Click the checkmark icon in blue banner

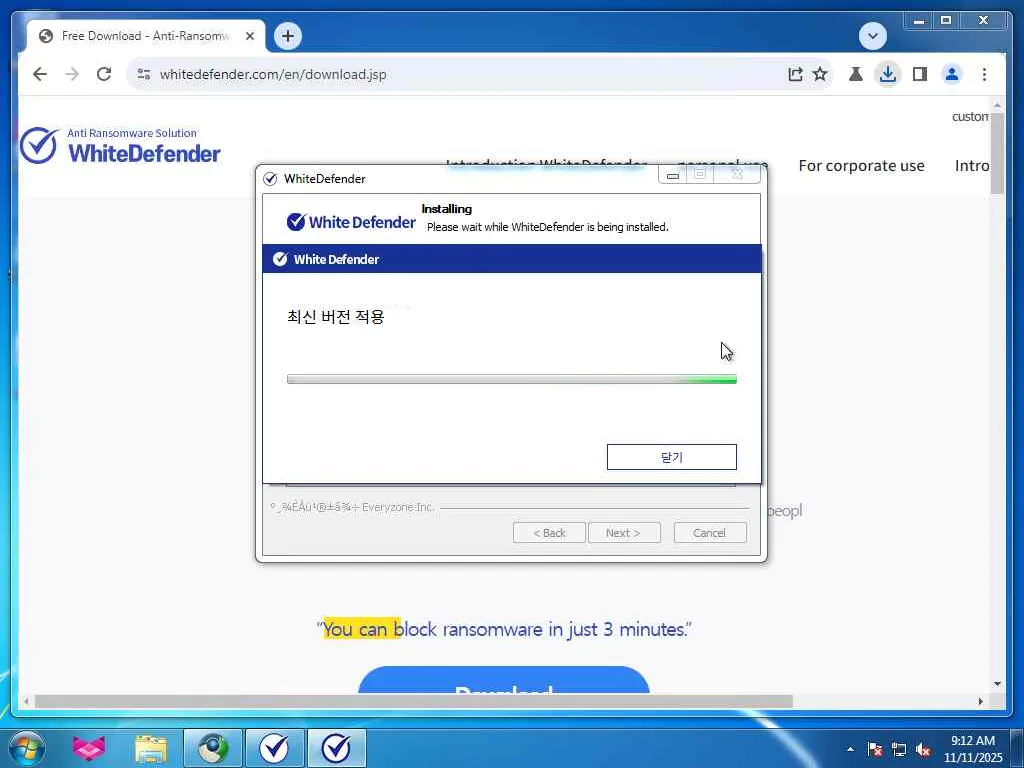[x=280, y=259]
